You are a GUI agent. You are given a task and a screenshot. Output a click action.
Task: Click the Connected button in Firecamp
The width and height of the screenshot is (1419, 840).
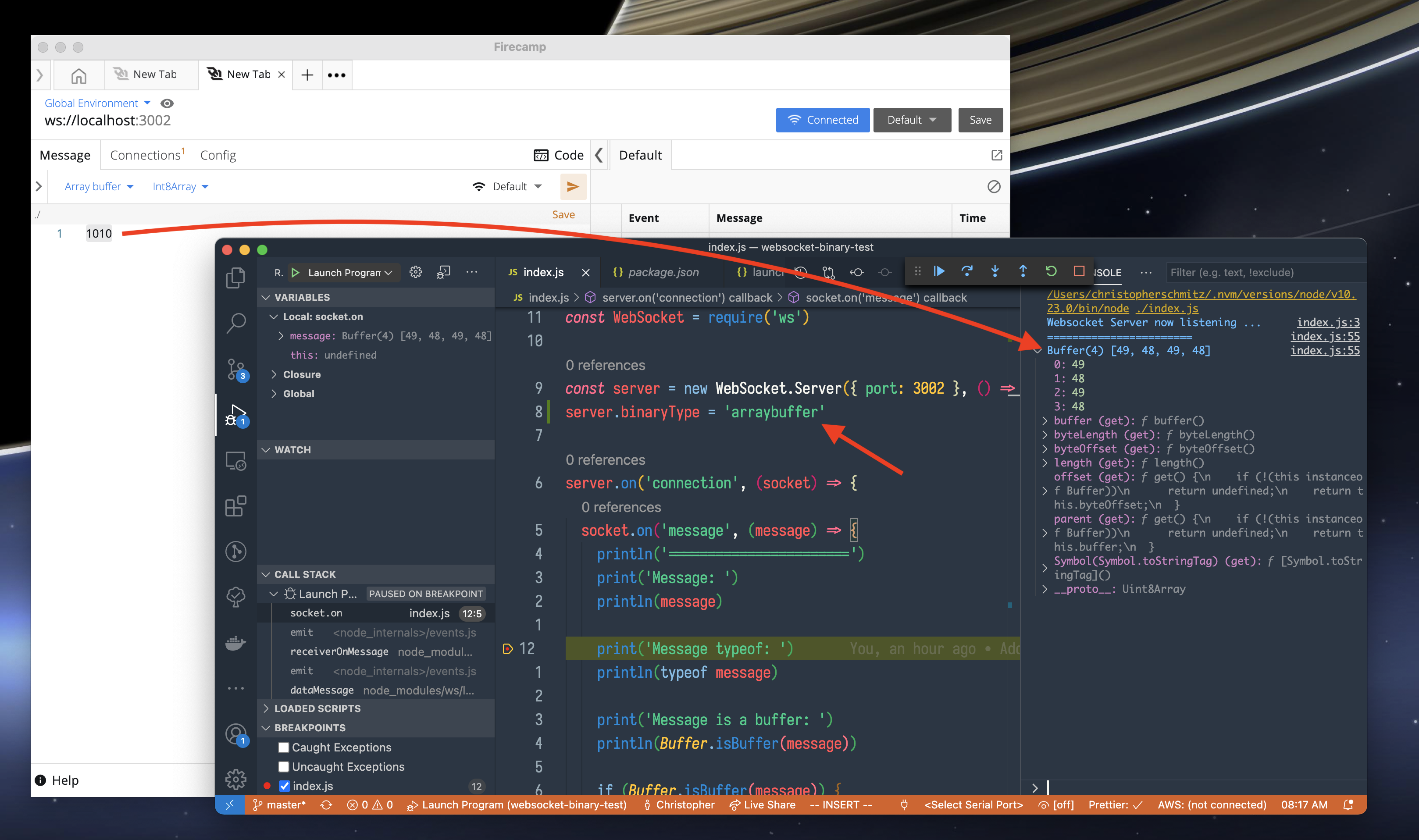(823, 119)
